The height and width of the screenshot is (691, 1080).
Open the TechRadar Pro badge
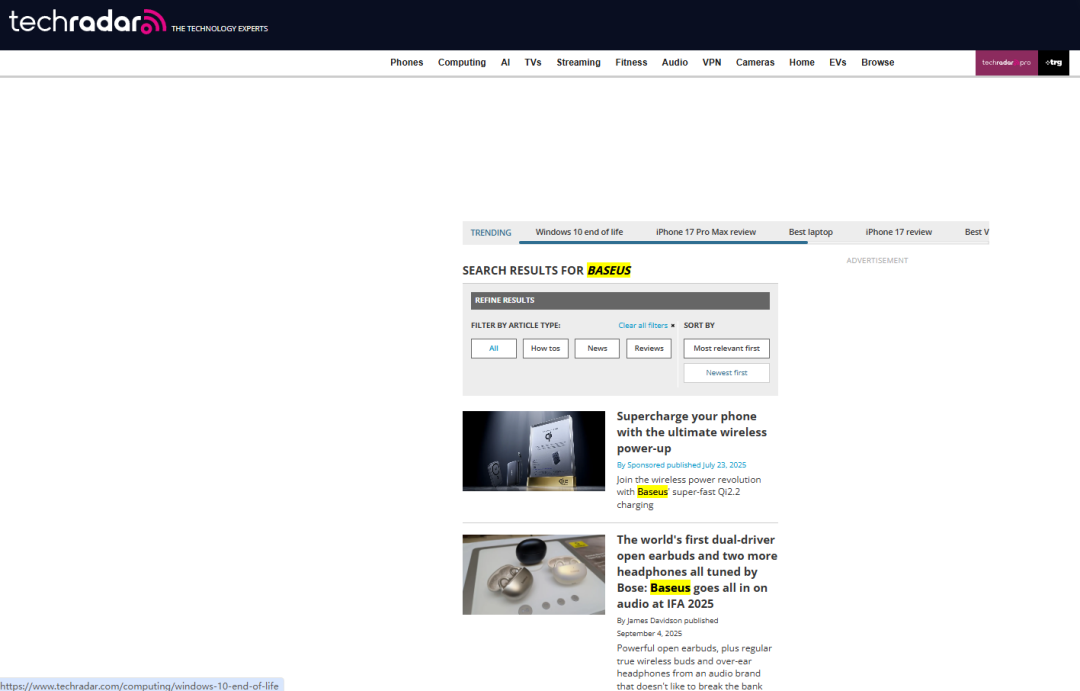tap(1006, 62)
